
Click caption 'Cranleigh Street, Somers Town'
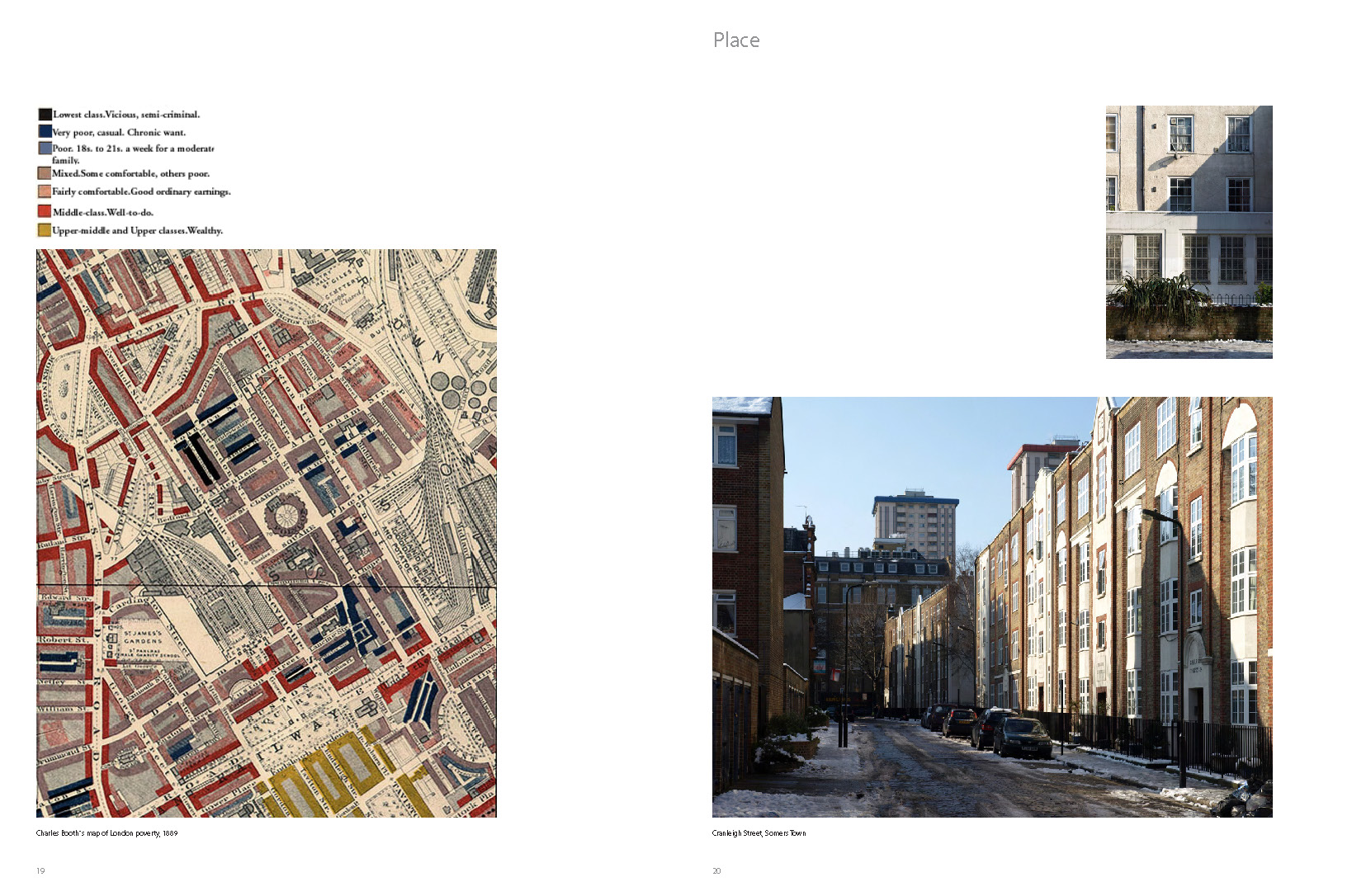pos(759,833)
